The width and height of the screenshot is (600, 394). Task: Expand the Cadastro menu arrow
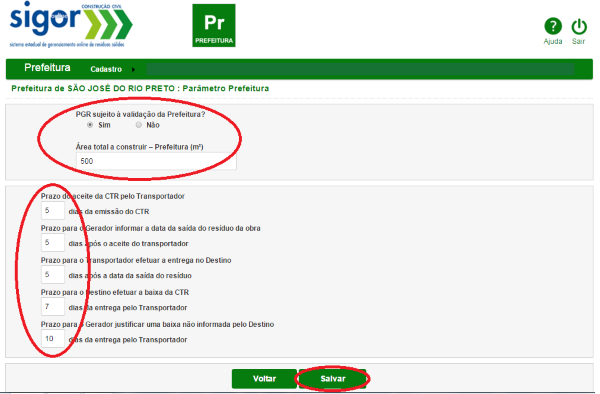(x=134, y=70)
